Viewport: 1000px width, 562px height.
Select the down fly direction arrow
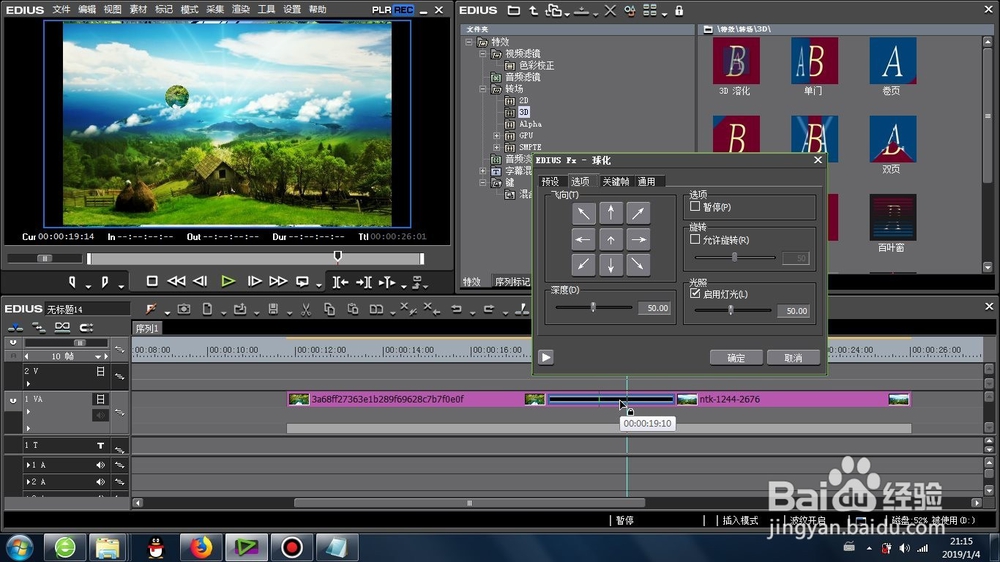tap(611, 265)
